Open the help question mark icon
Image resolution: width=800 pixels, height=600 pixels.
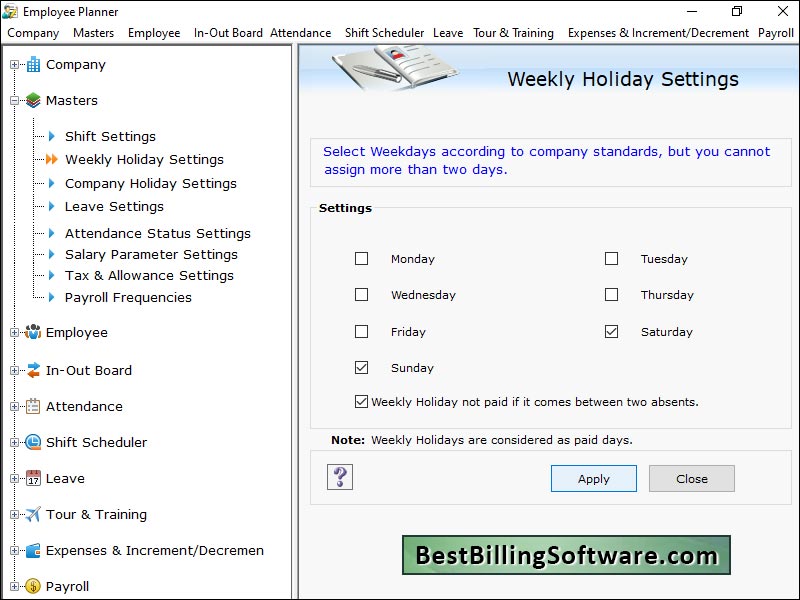pyautogui.click(x=340, y=478)
